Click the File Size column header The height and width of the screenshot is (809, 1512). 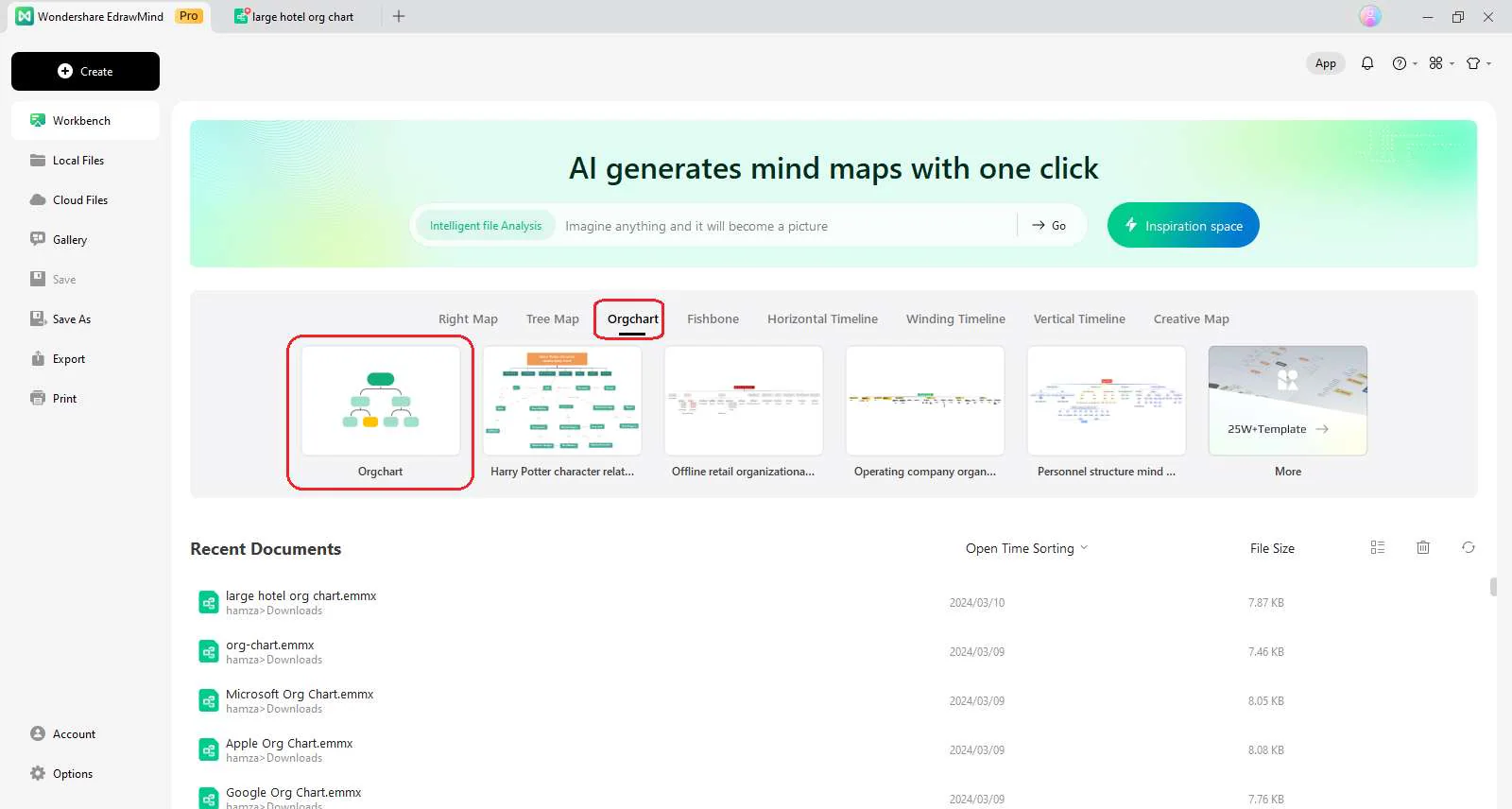[x=1272, y=548]
